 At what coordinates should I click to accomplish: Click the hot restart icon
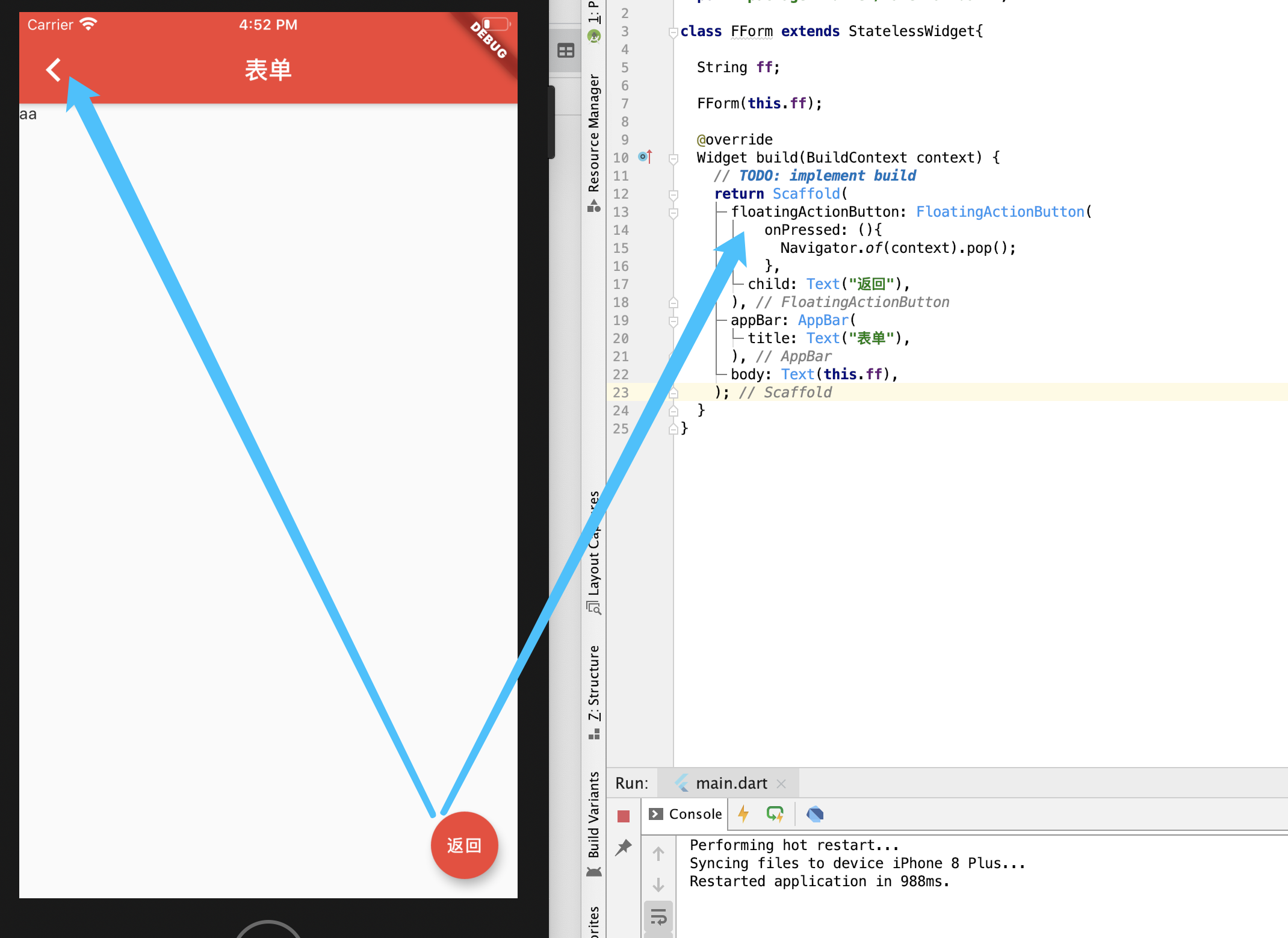click(x=775, y=814)
